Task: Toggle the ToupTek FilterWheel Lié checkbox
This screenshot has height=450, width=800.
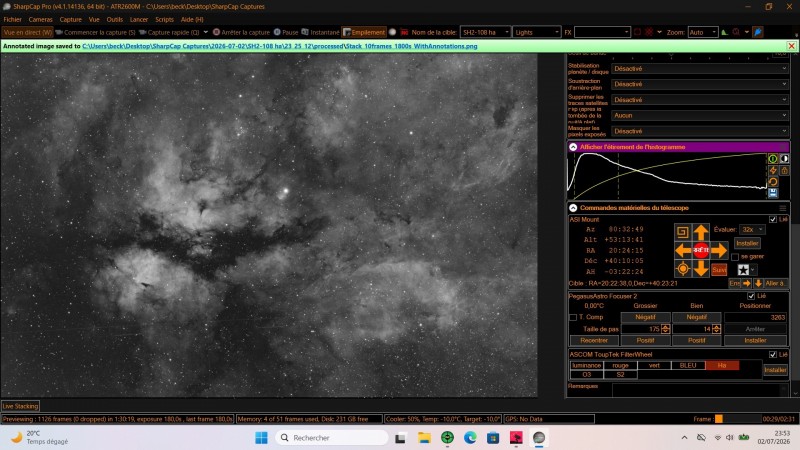Action: click(772, 355)
